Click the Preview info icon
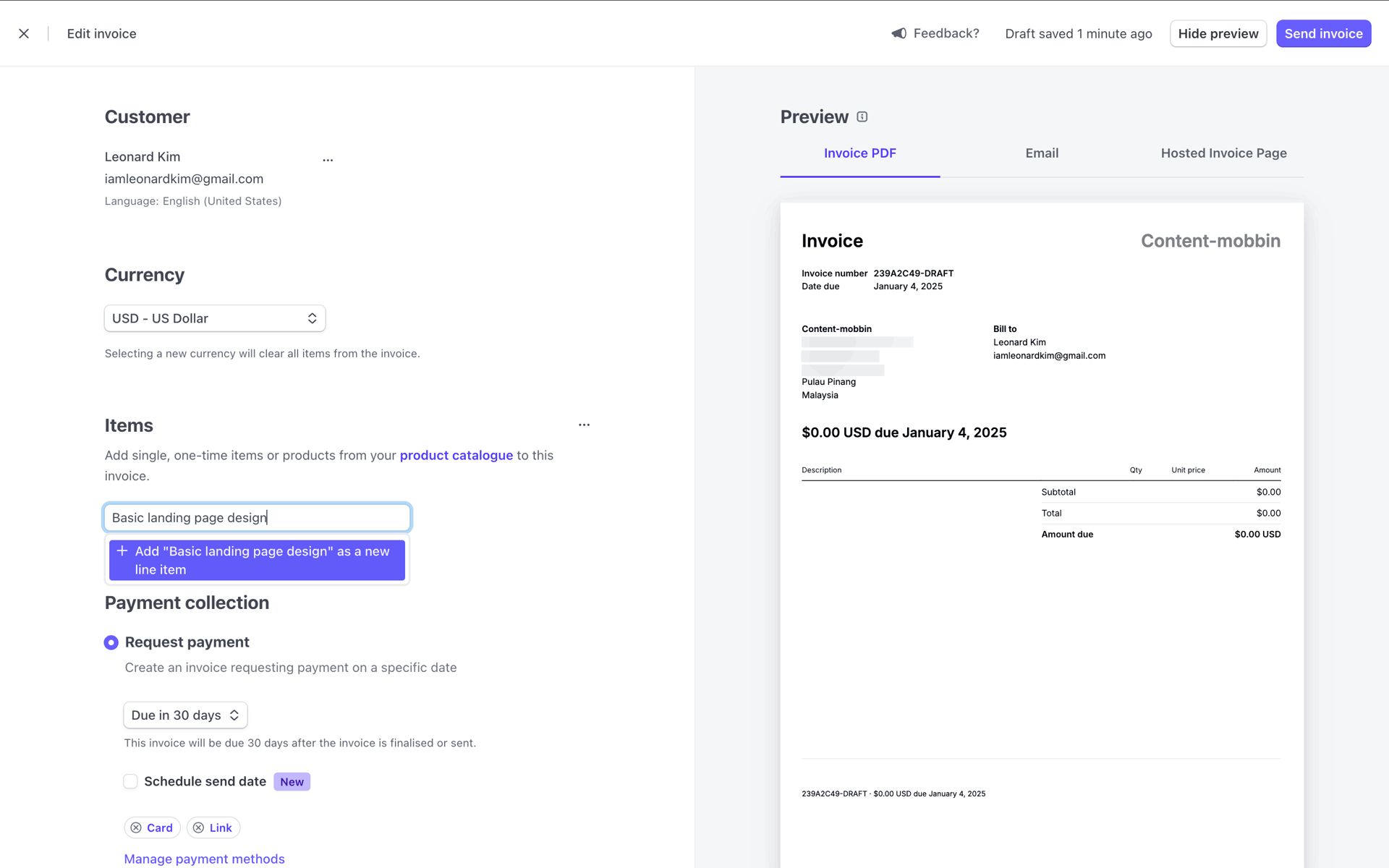The image size is (1389, 868). 862,116
